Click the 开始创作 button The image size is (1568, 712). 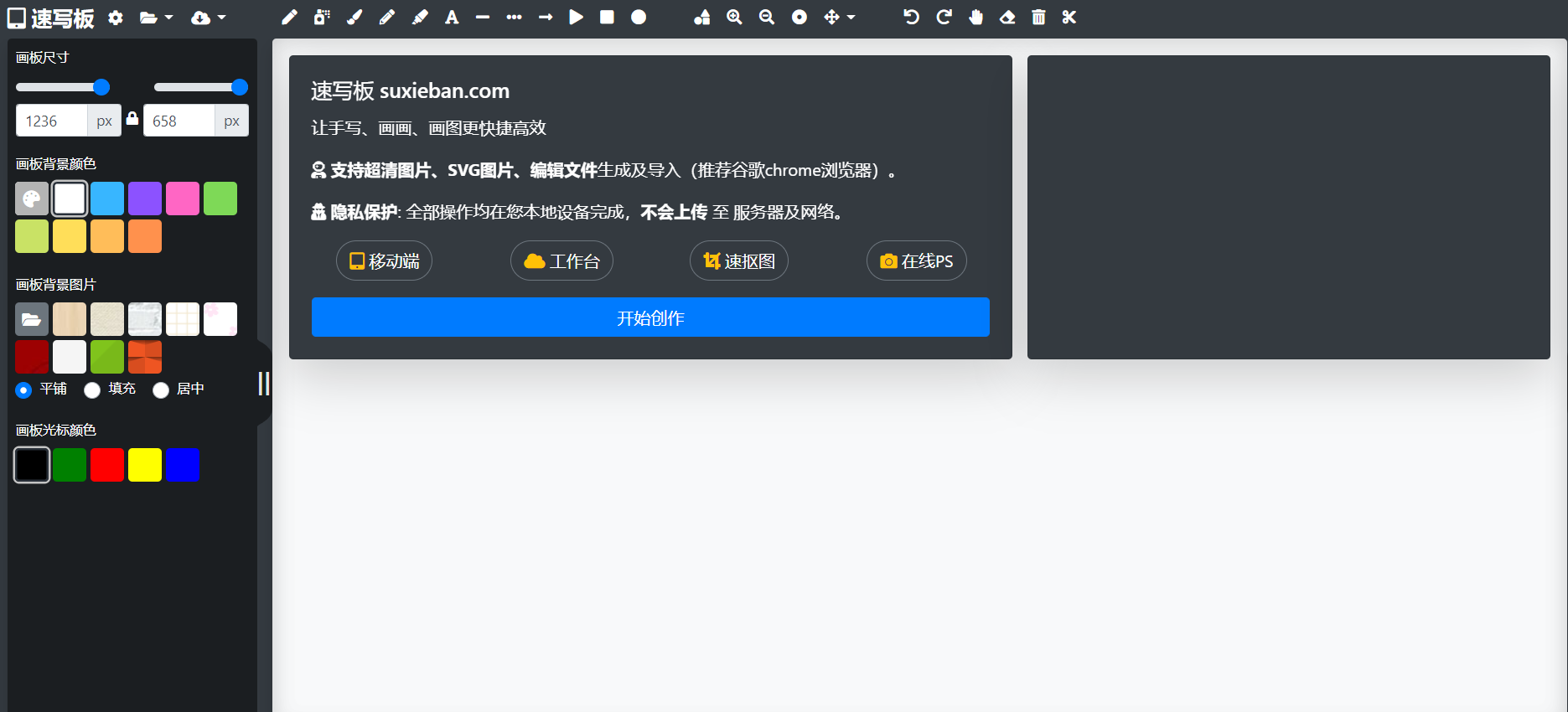pyautogui.click(x=650, y=317)
